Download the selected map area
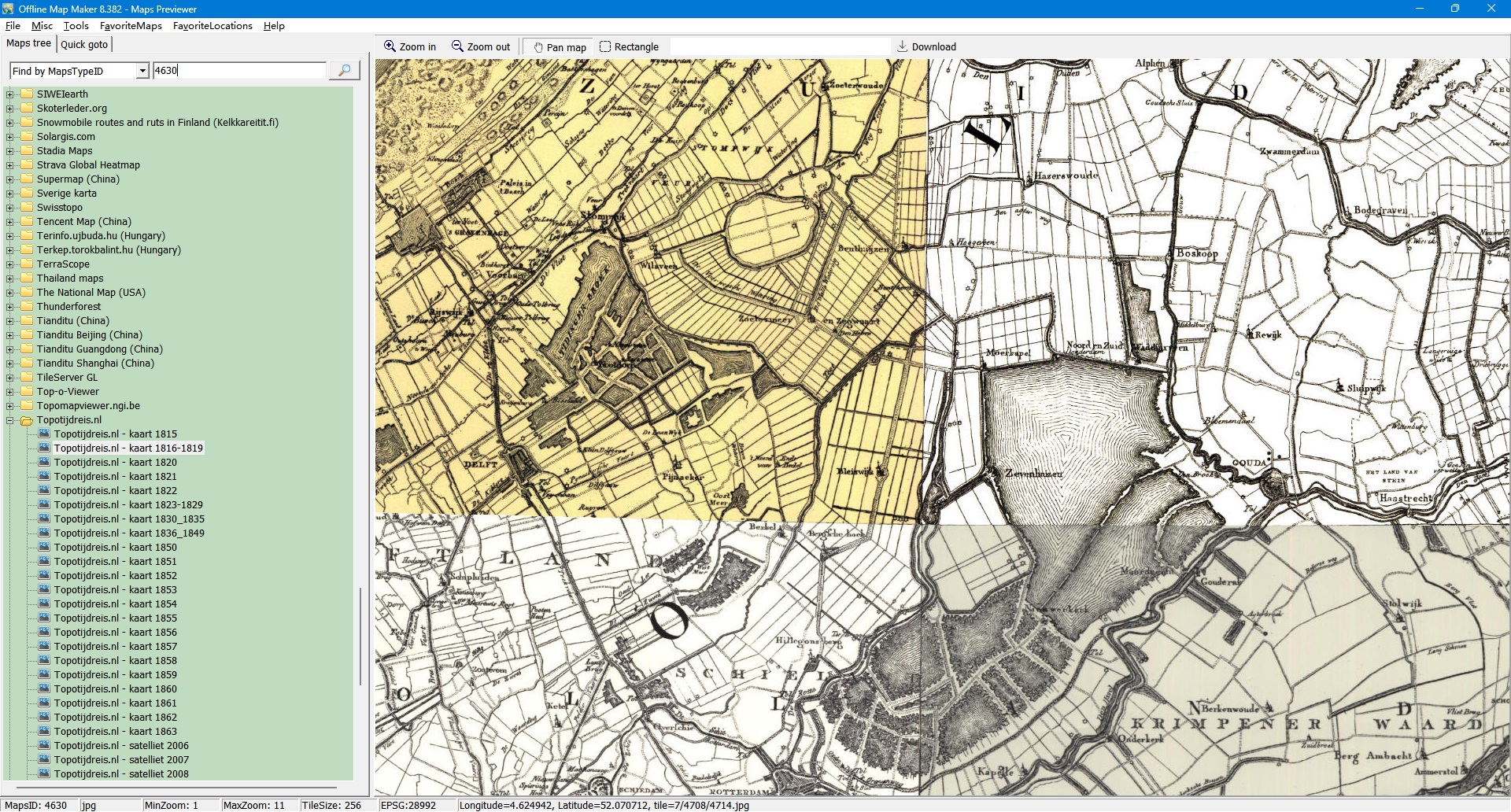The width and height of the screenshot is (1511, 812). click(x=926, y=47)
